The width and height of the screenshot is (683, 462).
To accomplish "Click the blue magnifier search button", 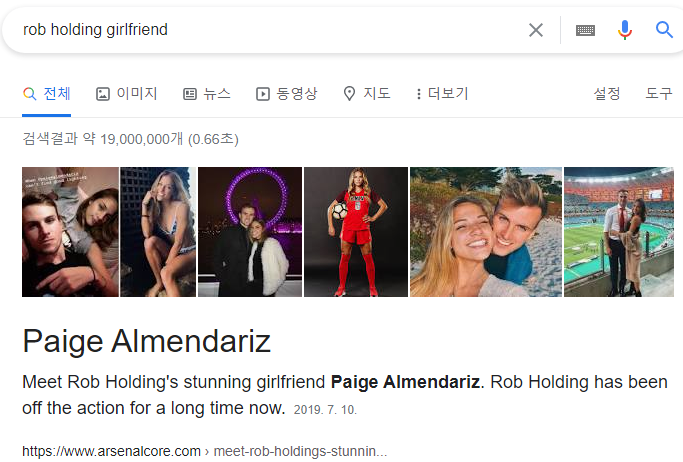I will [x=664, y=30].
